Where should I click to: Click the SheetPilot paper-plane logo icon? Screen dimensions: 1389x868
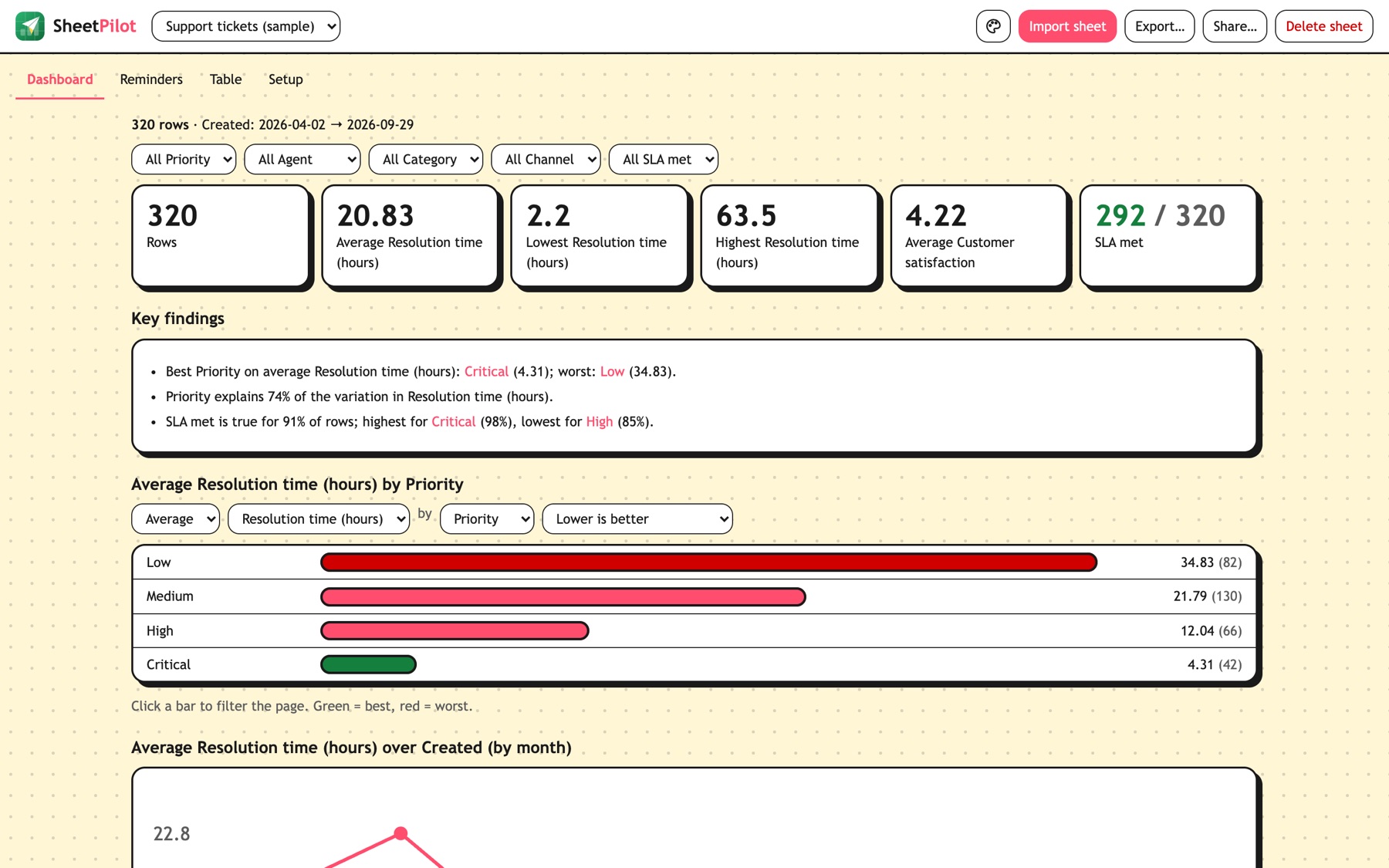30,26
